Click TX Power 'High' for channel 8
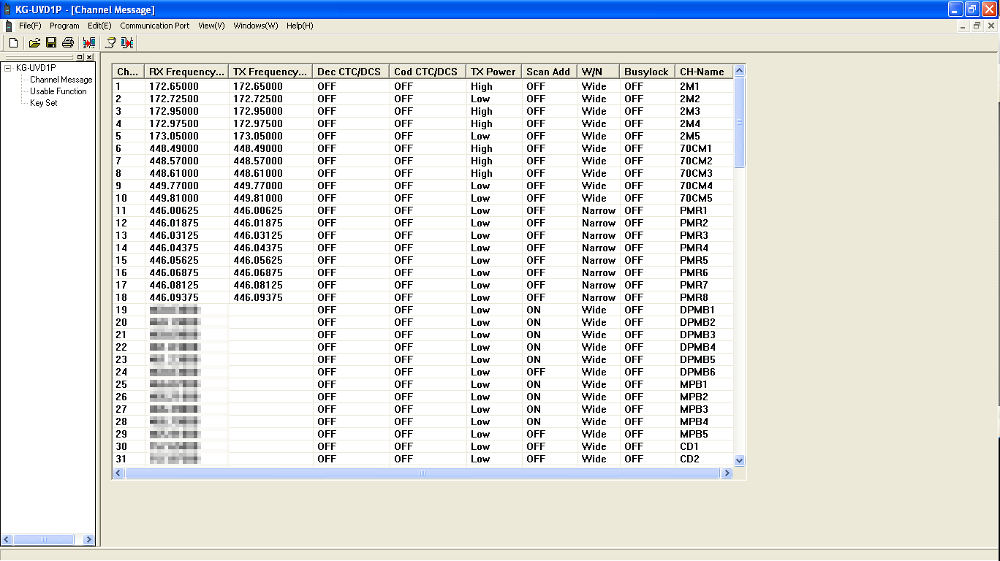 click(482, 173)
